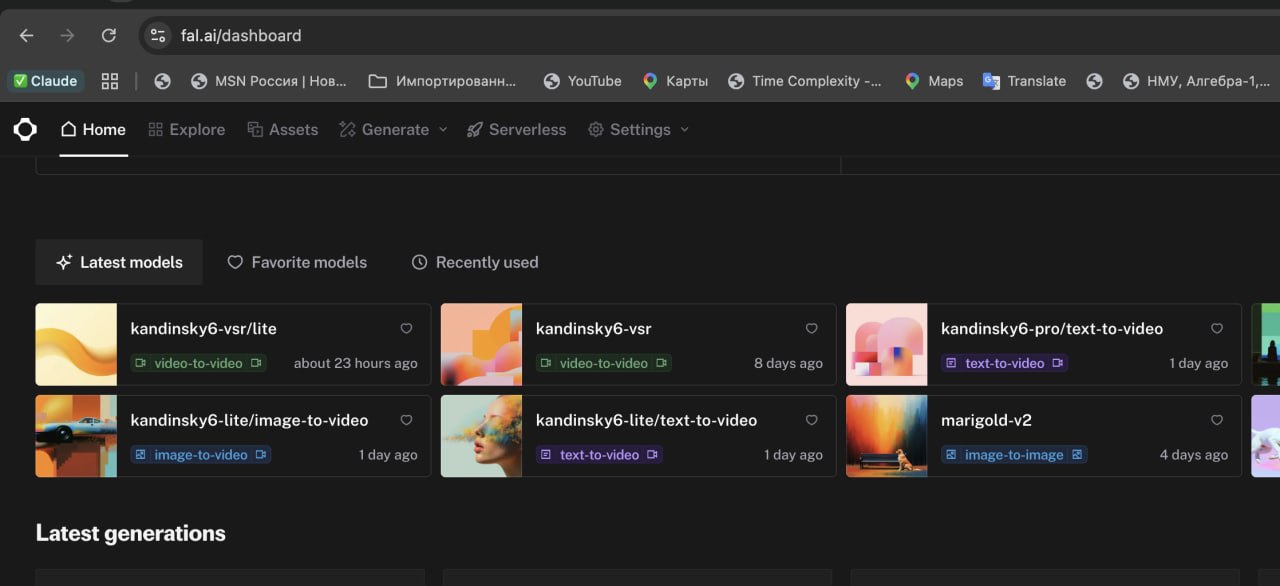Switch to the Recently used tab
This screenshot has height=586, width=1280.
pyautogui.click(x=475, y=262)
